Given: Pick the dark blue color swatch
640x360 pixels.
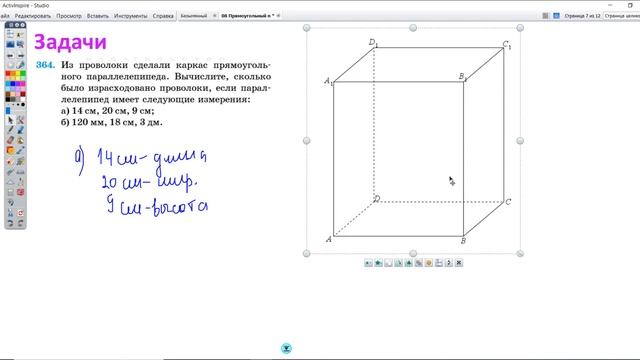Looking at the screenshot, I should pyautogui.click(x=13, y=84).
